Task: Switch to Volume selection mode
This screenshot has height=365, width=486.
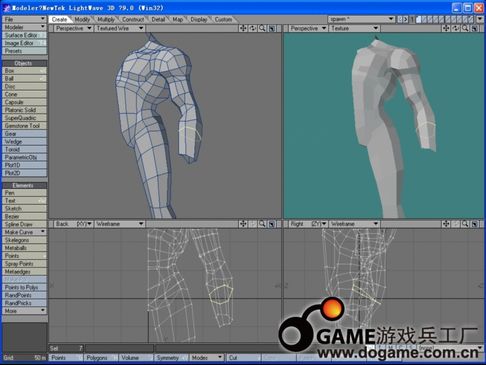Action: tap(136, 358)
